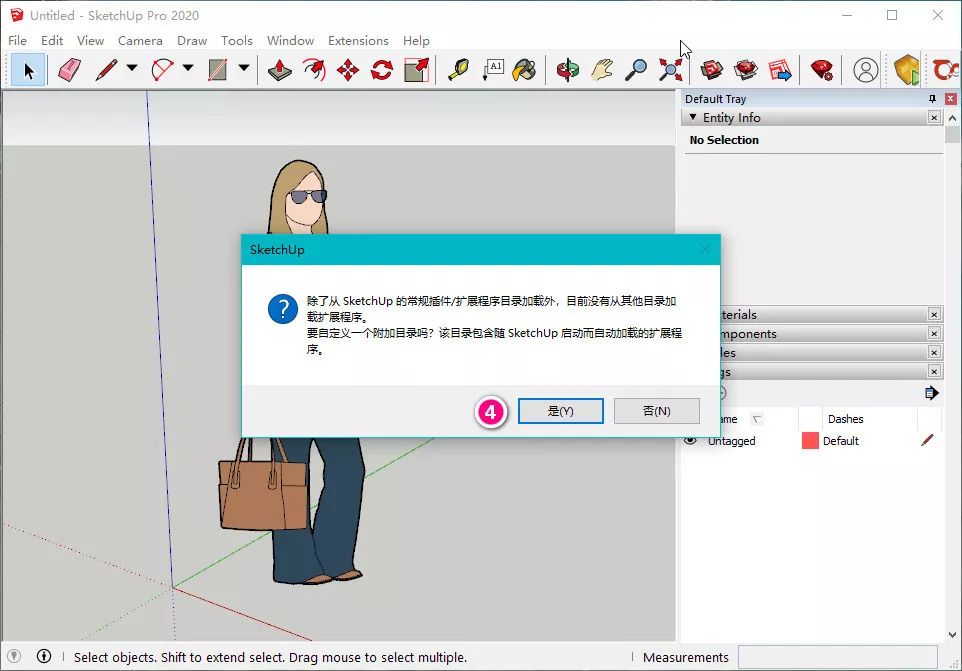Click the Zoom Extents tool
The width and height of the screenshot is (962, 671).
coord(671,70)
